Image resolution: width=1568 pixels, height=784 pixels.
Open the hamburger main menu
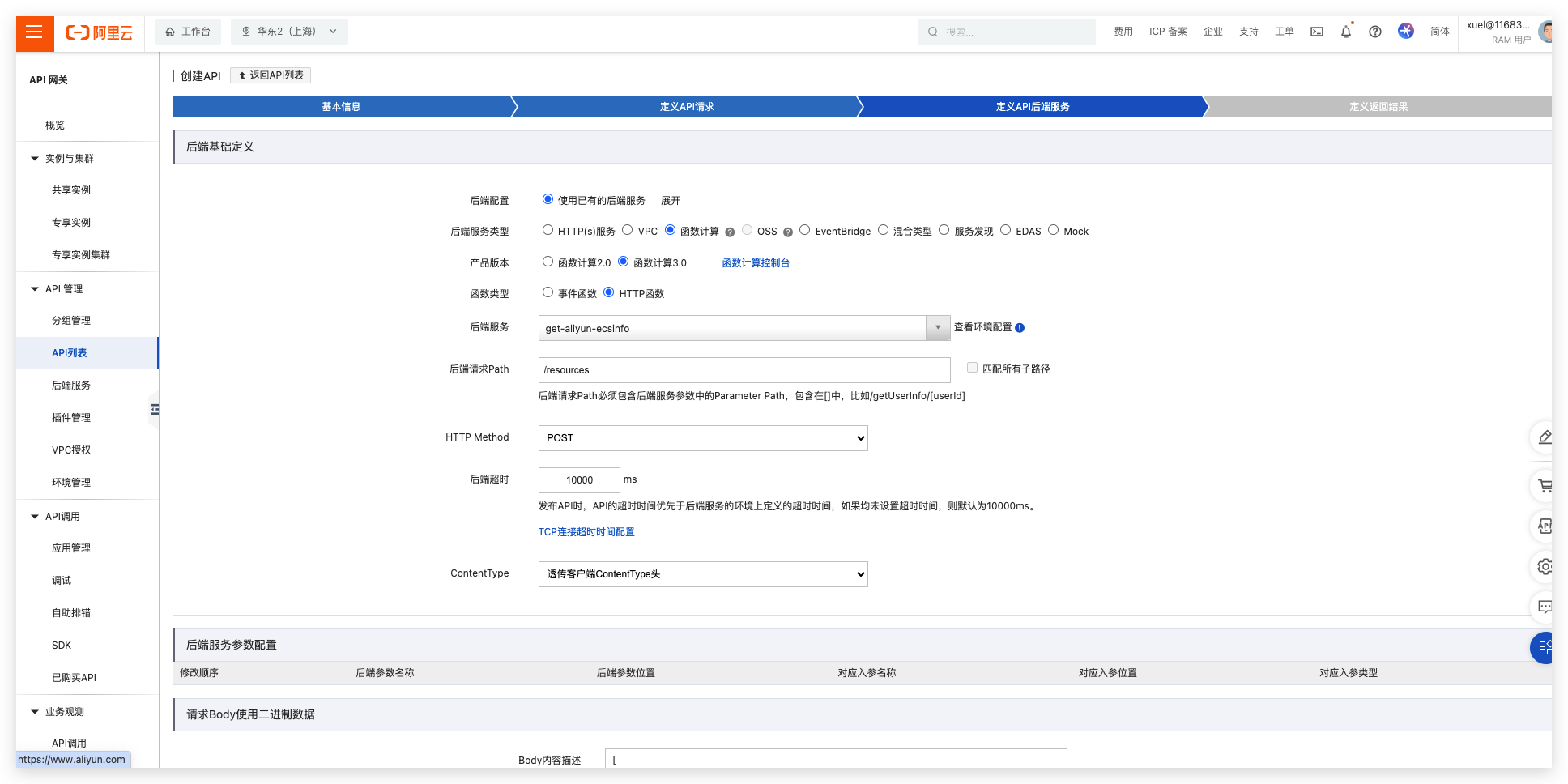(x=34, y=32)
